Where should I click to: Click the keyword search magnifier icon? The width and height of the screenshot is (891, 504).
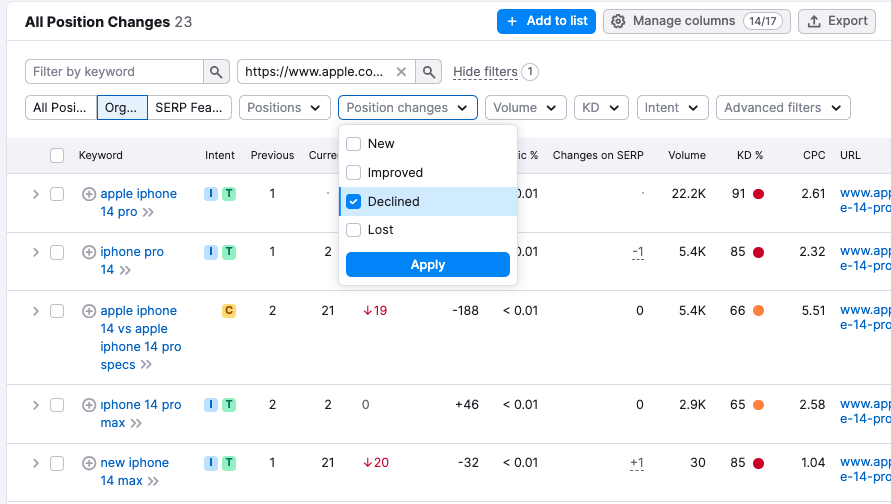tap(216, 72)
